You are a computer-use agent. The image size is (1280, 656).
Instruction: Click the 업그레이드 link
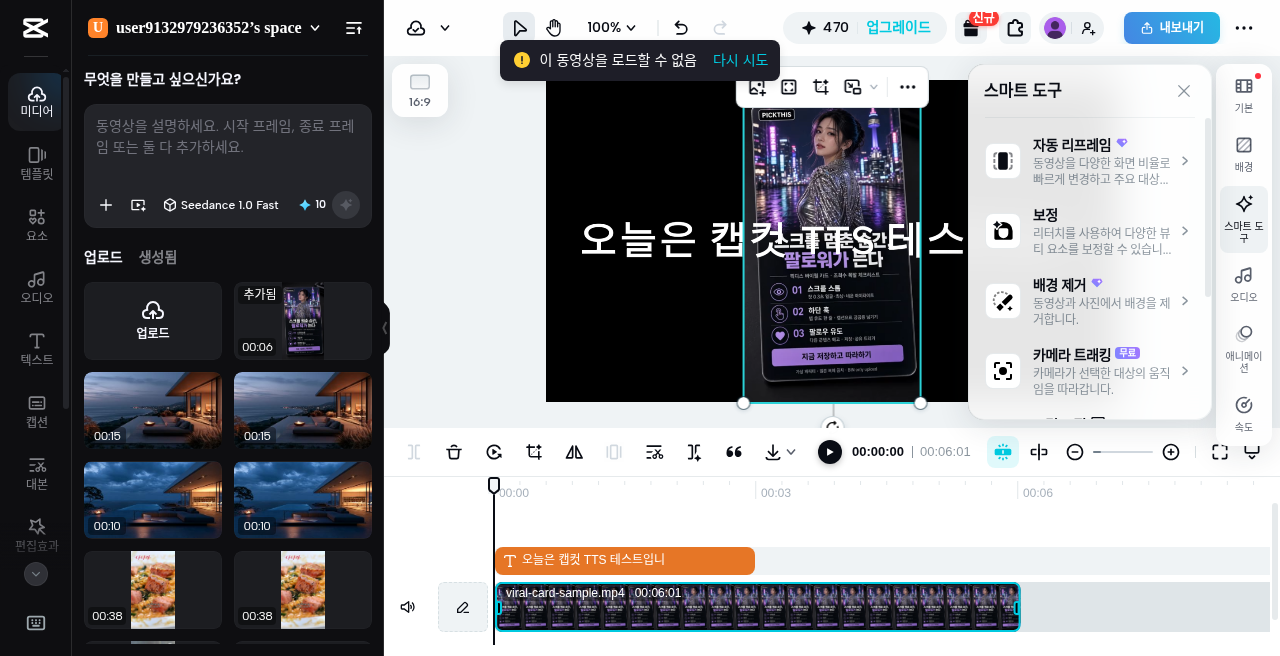pos(898,28)
